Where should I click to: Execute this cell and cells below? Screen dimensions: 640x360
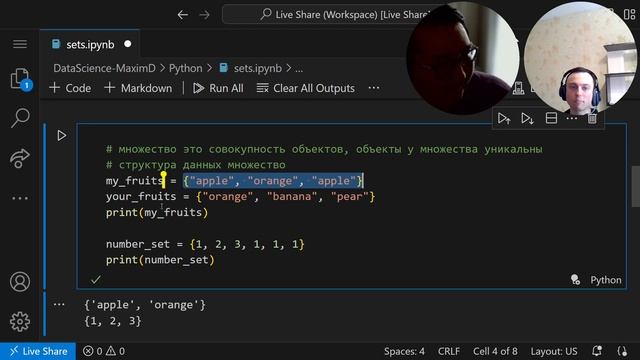[x=527, y=119]
